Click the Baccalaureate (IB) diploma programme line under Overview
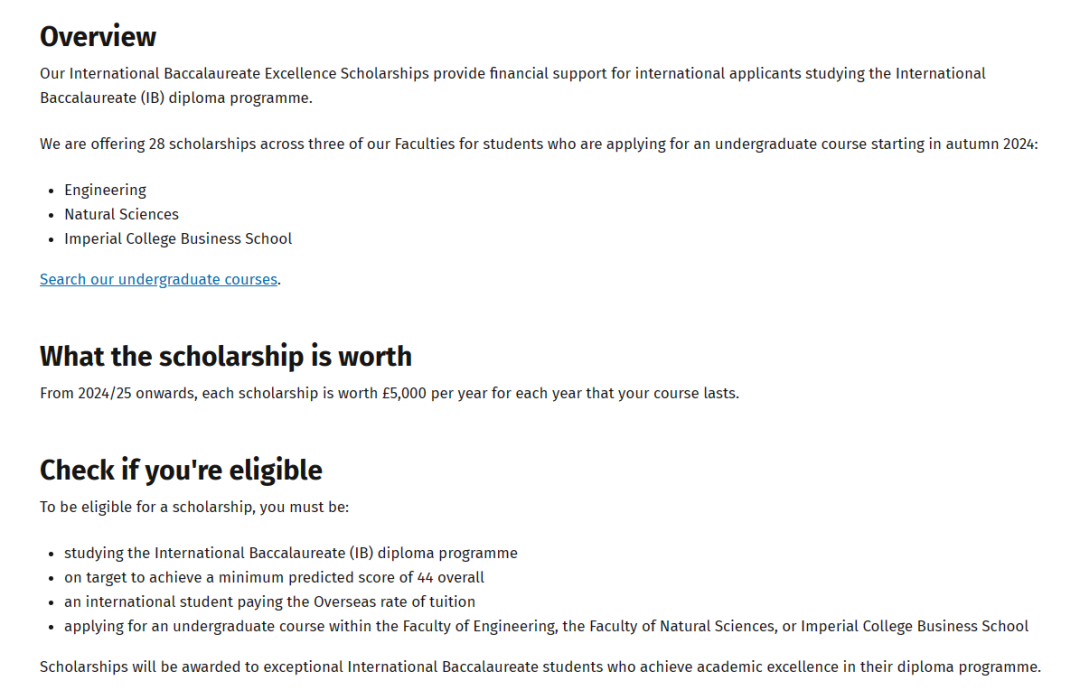Screen dimensions: 1080x690 click(176, 98)
